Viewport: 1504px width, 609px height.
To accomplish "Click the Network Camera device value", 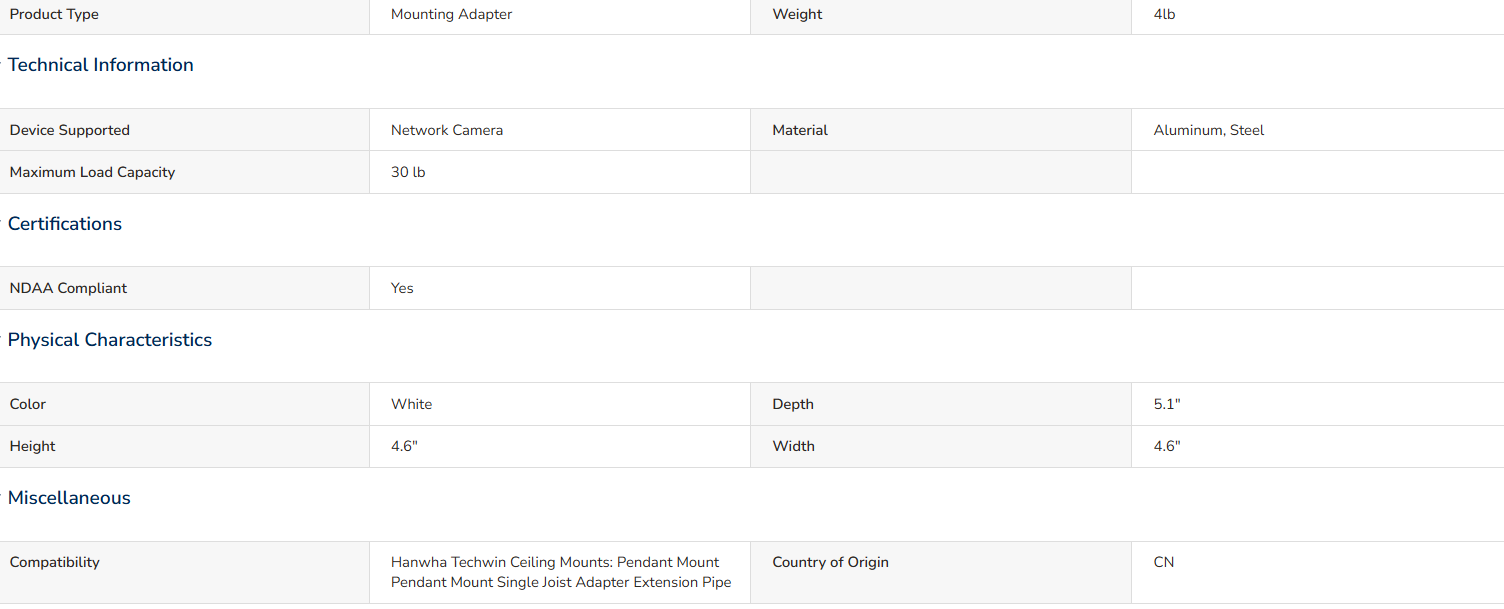I will coord(447,130).
